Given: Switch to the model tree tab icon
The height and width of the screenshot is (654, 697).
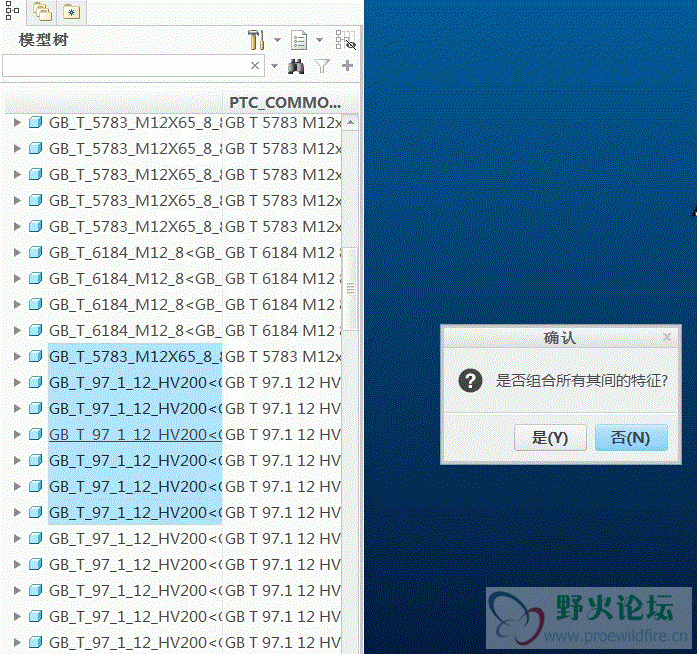Looking at the screenshot, I should [x=12, y=11].
